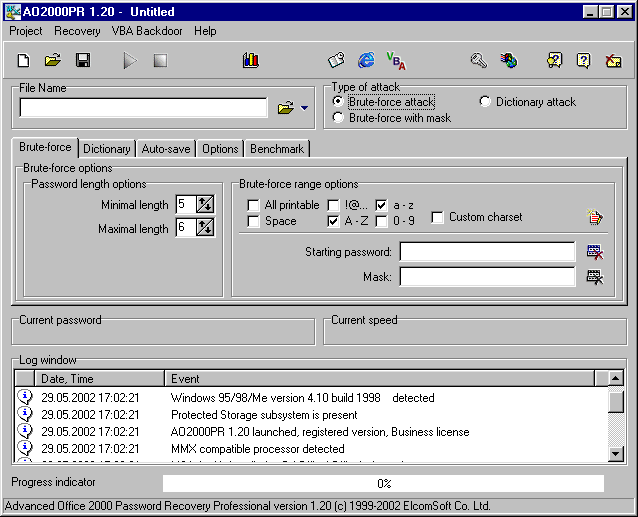Click log window scrollbar down arrow
Screen dimensions: 638x517
[616, 454]
